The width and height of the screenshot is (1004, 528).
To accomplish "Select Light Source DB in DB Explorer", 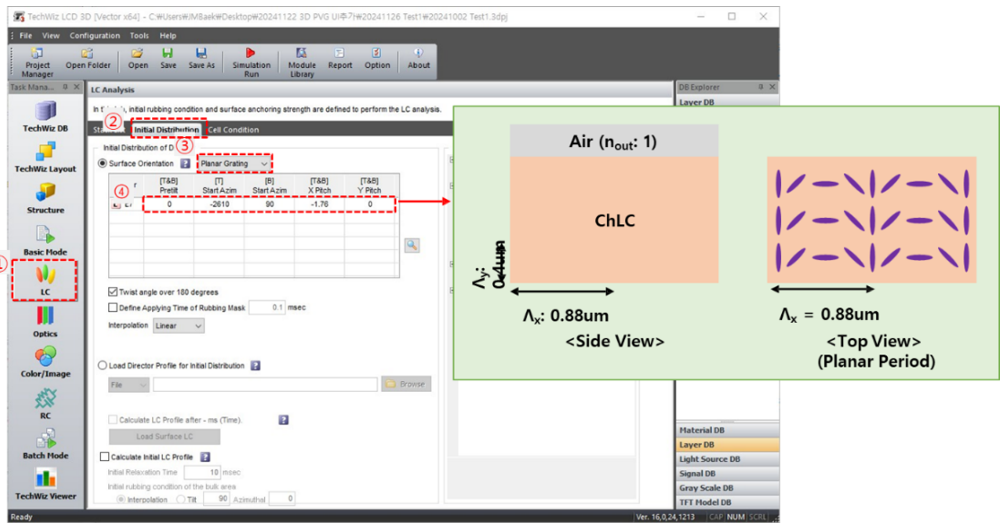I will (x=710, y=459).
